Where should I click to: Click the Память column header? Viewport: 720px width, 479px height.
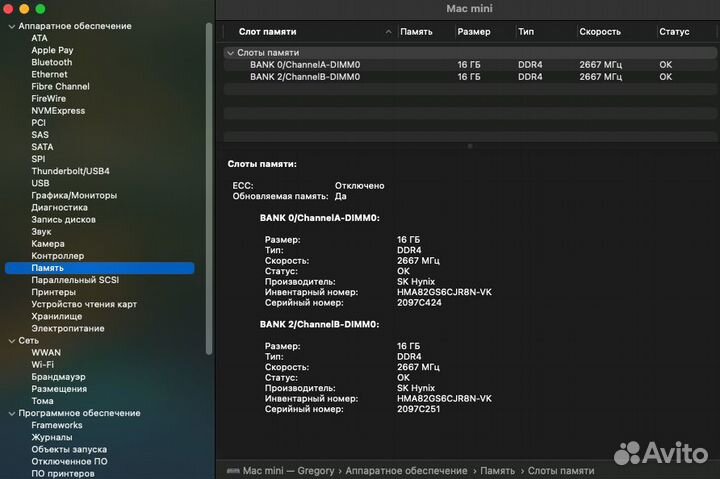[416, 32]
